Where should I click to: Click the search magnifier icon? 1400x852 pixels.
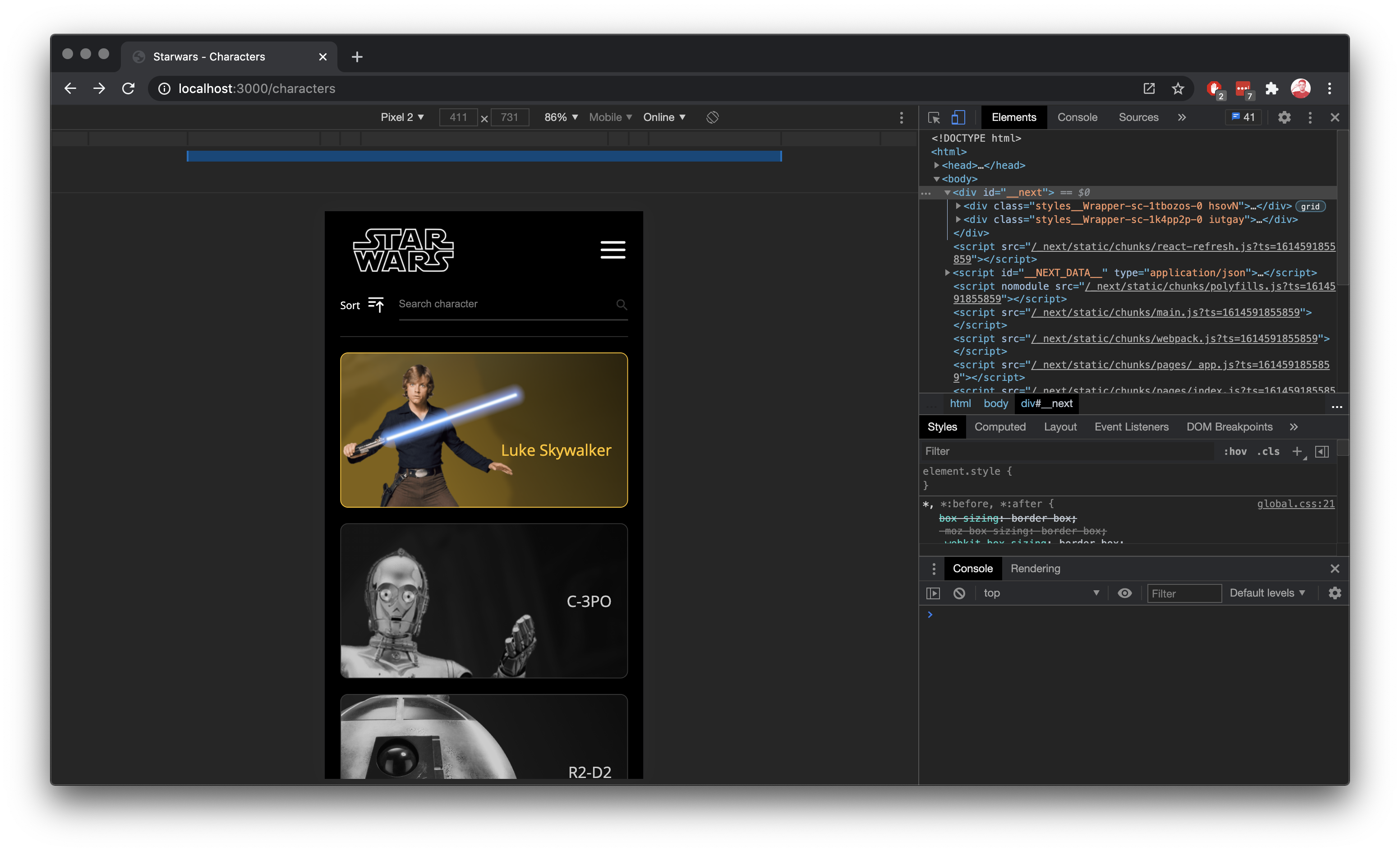coord(622,305)
